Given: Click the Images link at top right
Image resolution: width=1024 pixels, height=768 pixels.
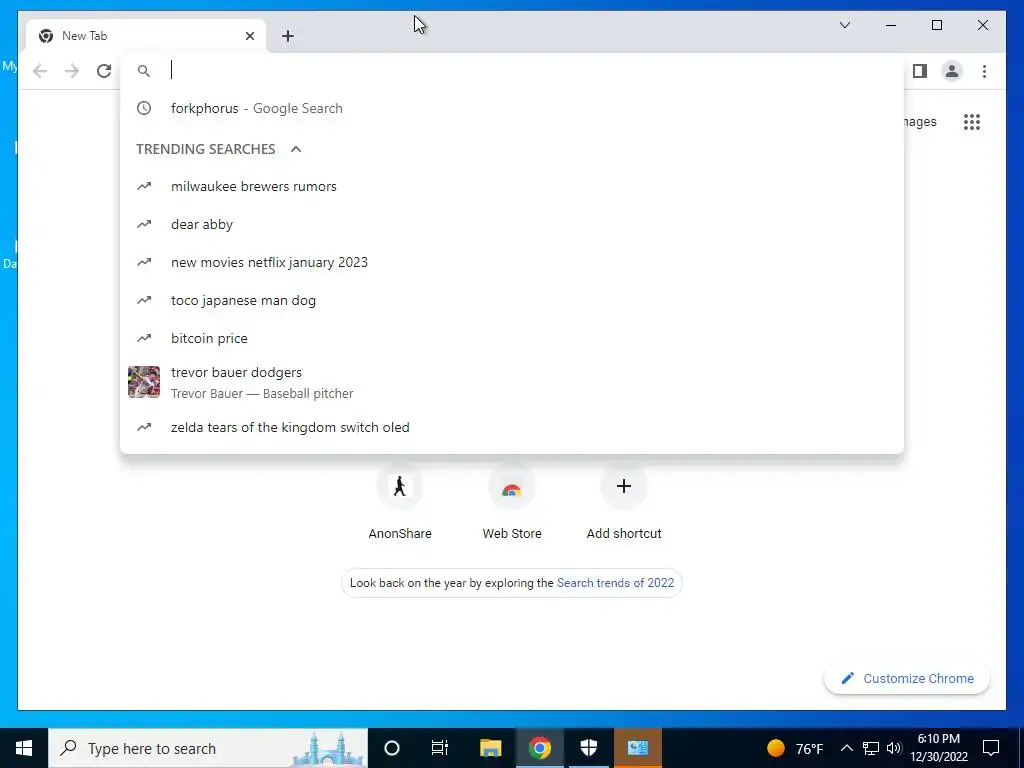Looking at the screenshot, I should (x=921, y=122).
